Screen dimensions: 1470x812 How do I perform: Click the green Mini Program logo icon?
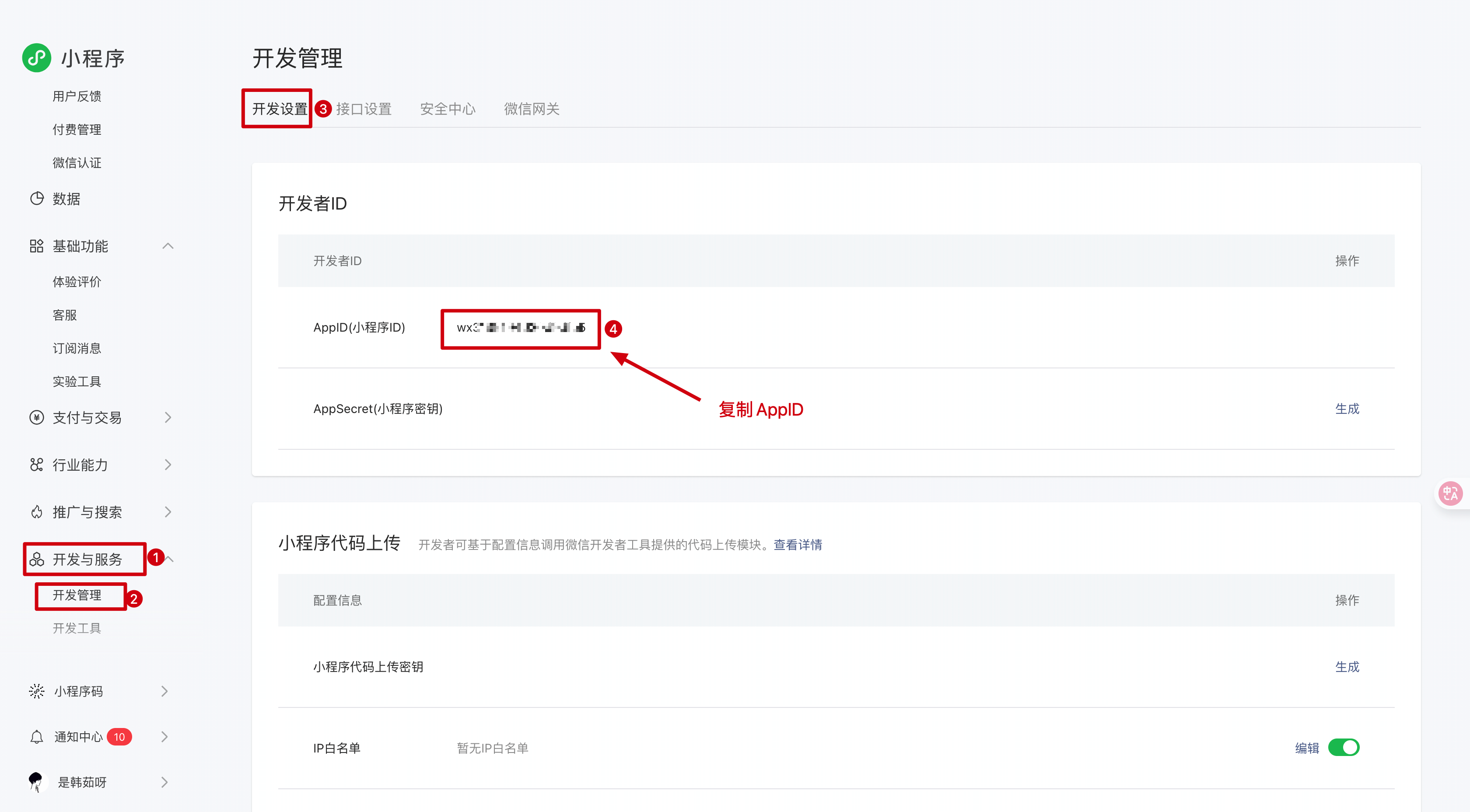(x=36, y=58)
